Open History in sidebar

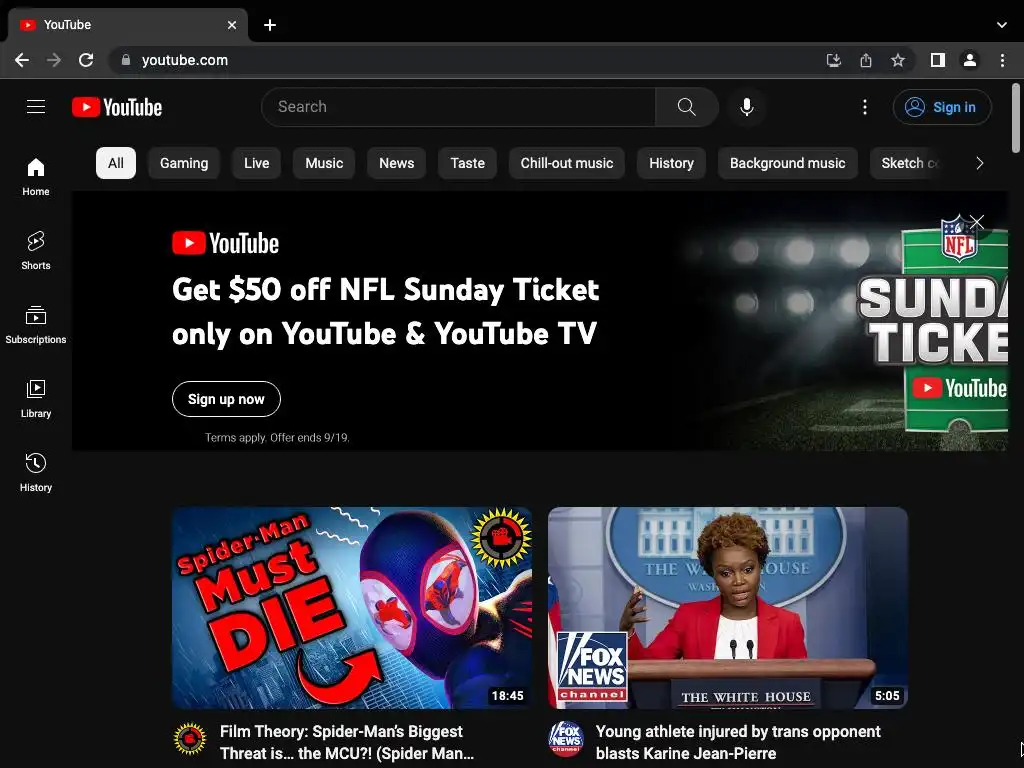point(36,472)
